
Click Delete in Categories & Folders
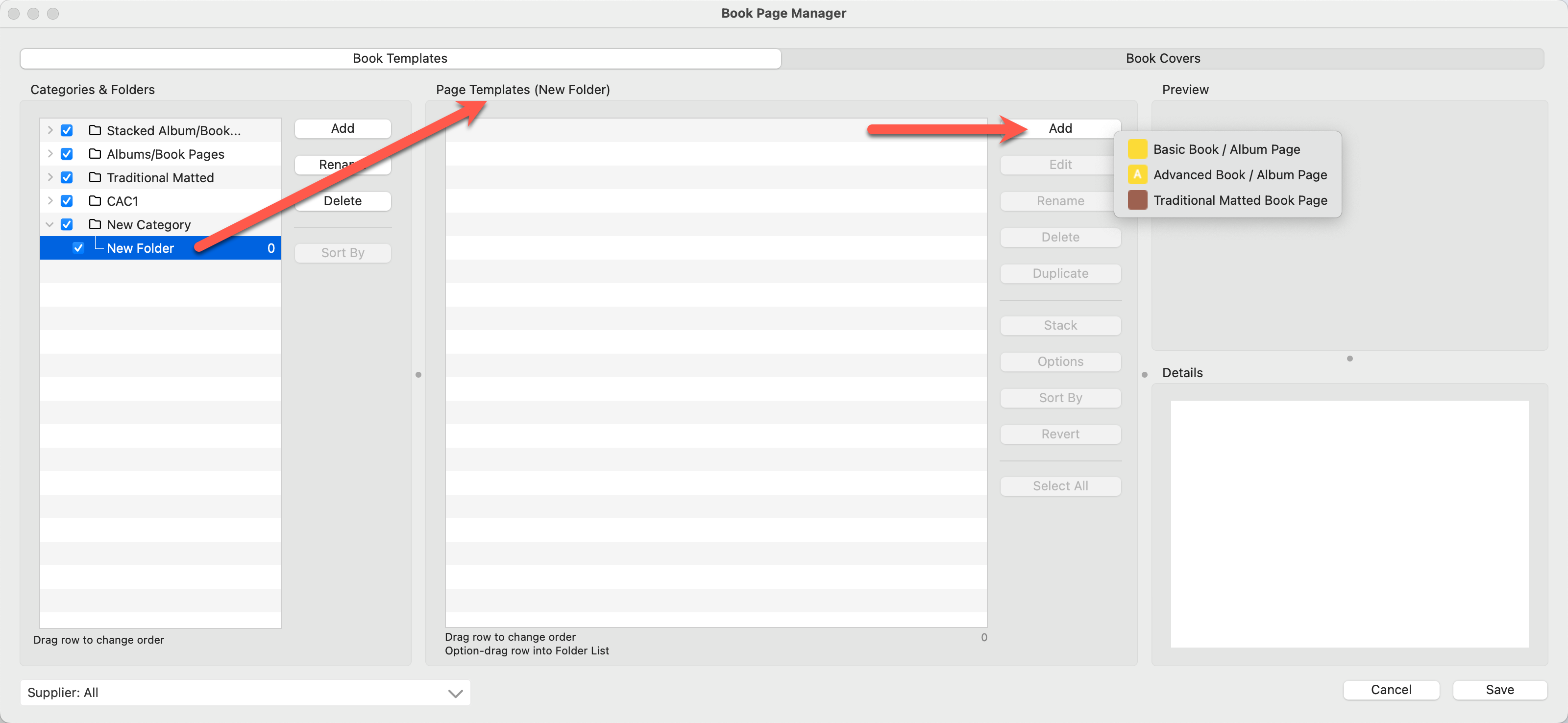pyautogui.click(x=342, y=201)
